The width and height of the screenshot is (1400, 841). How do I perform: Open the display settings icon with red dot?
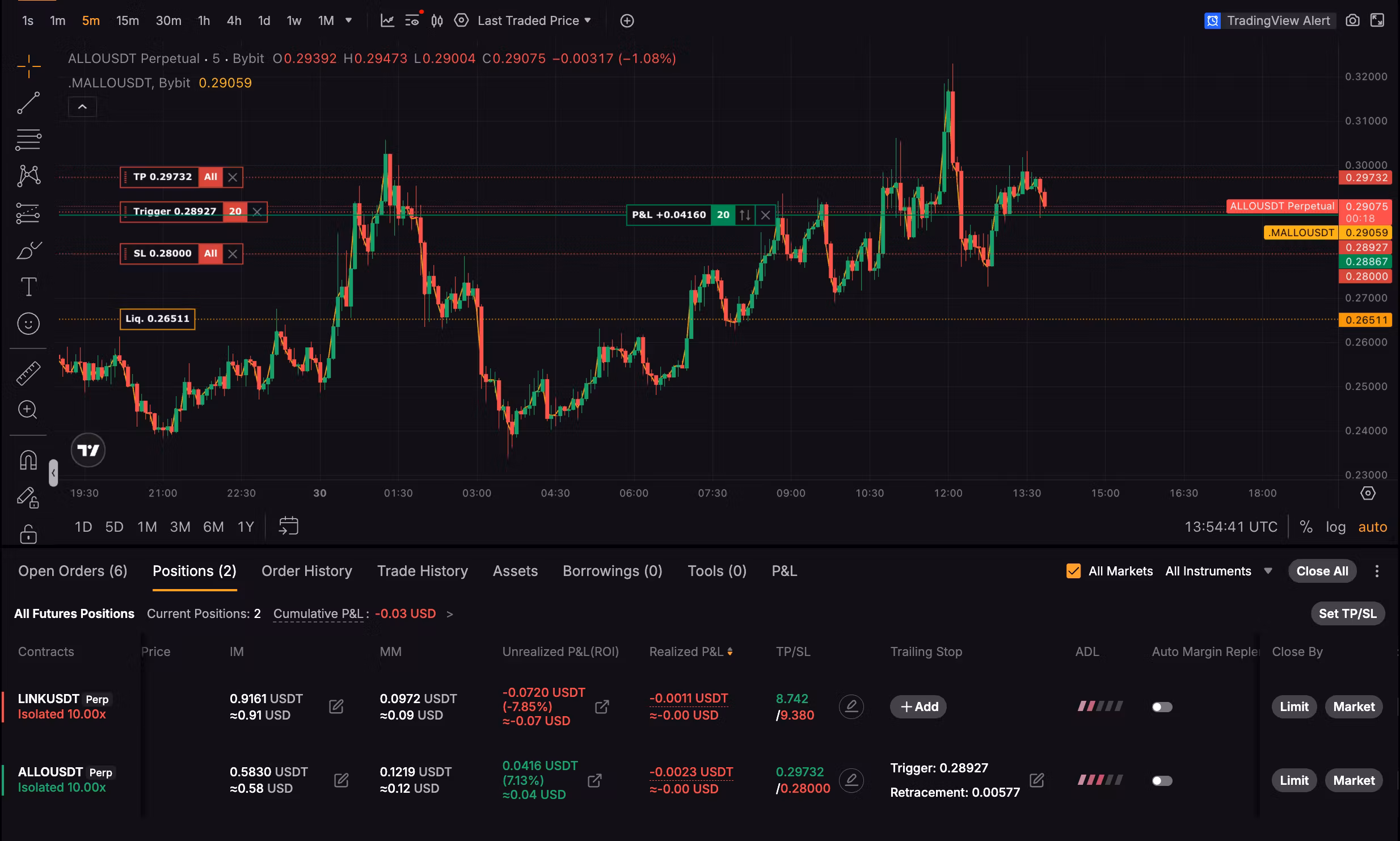(412, 21)
